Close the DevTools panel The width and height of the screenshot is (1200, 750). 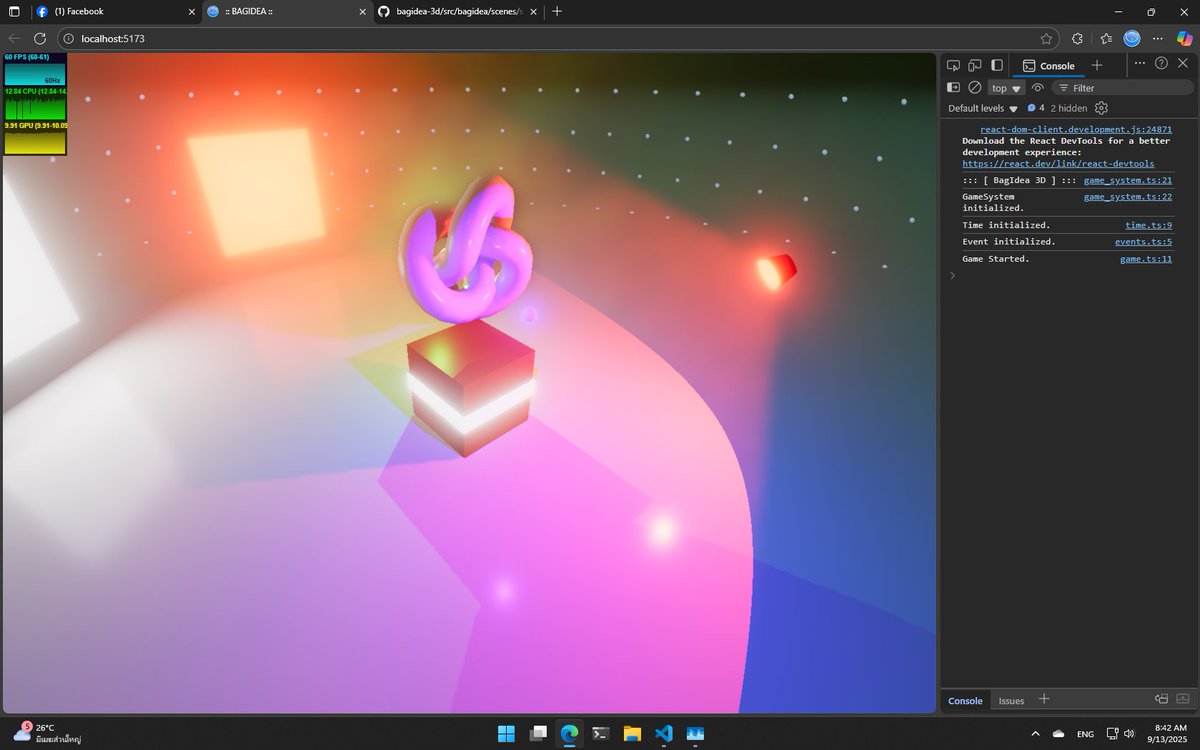pyautogui.click(x=1182, y=63)
